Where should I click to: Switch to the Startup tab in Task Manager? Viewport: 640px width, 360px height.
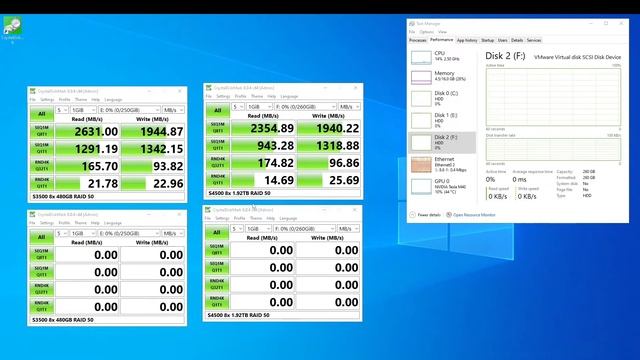pos(487,40)
